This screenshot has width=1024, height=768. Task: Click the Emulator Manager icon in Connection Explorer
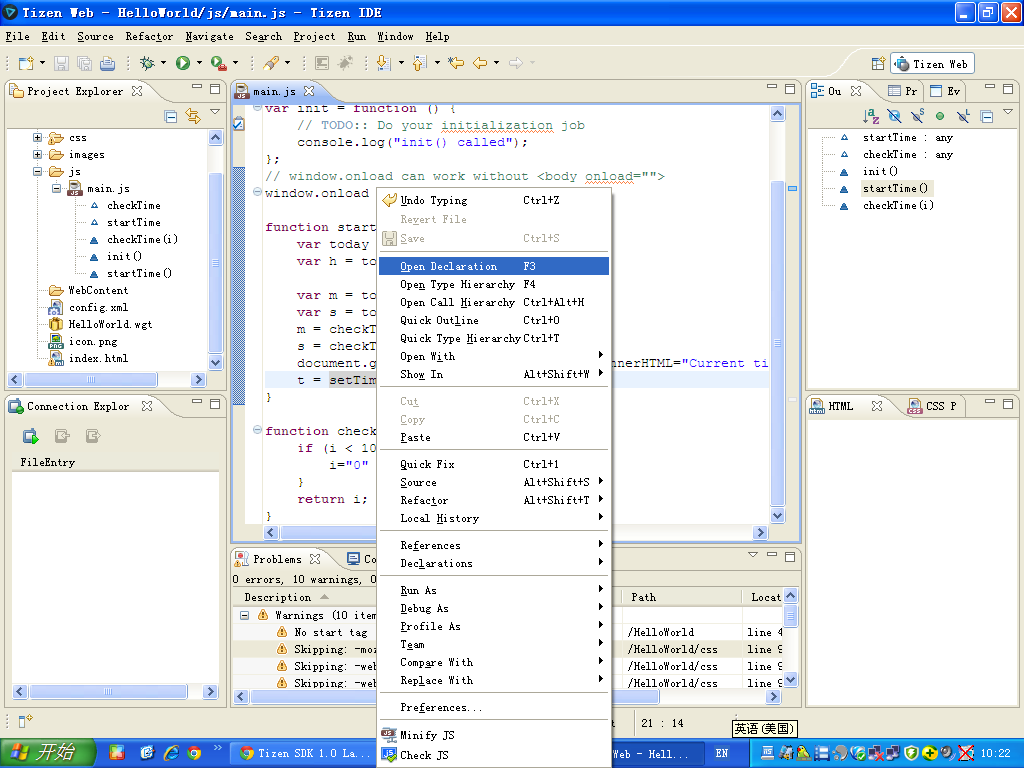tap(31, 436)
